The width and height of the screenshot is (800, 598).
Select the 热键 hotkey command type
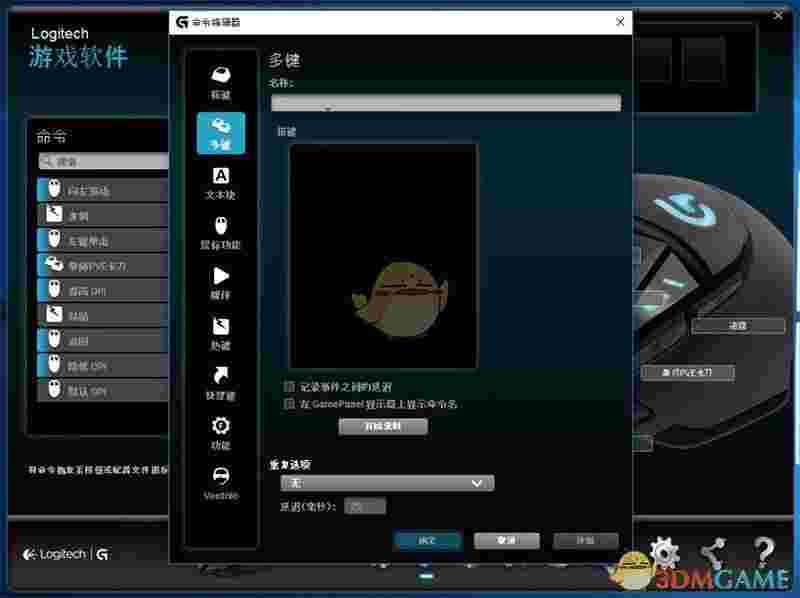point(222,332)
